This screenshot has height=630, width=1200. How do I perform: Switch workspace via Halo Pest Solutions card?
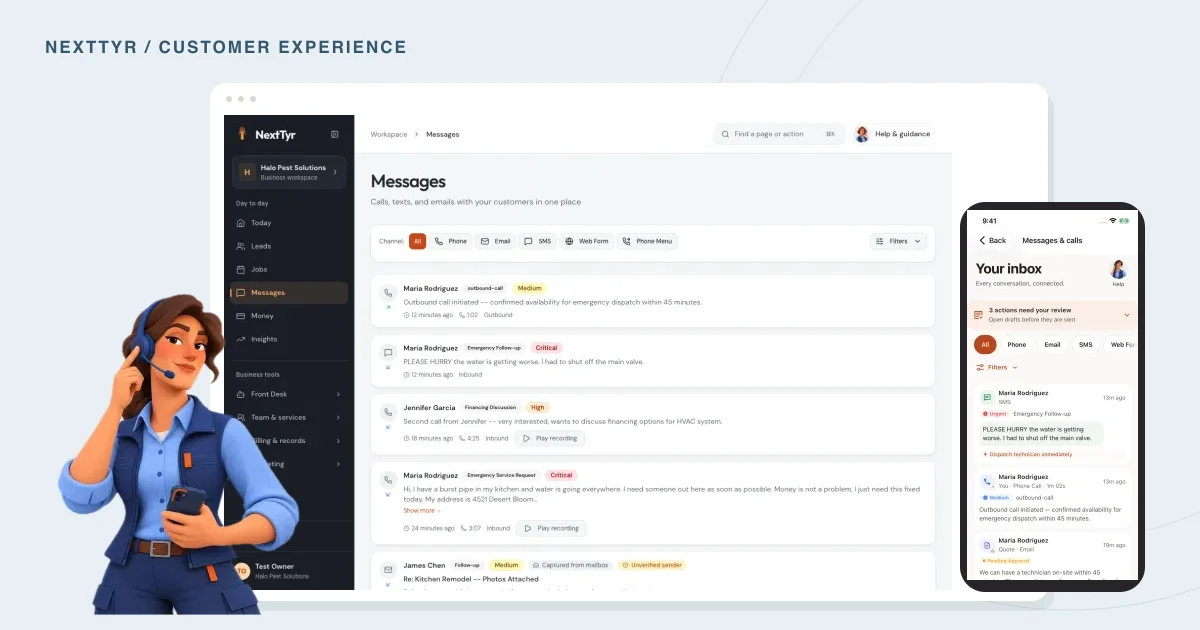[x=288, y=172]
